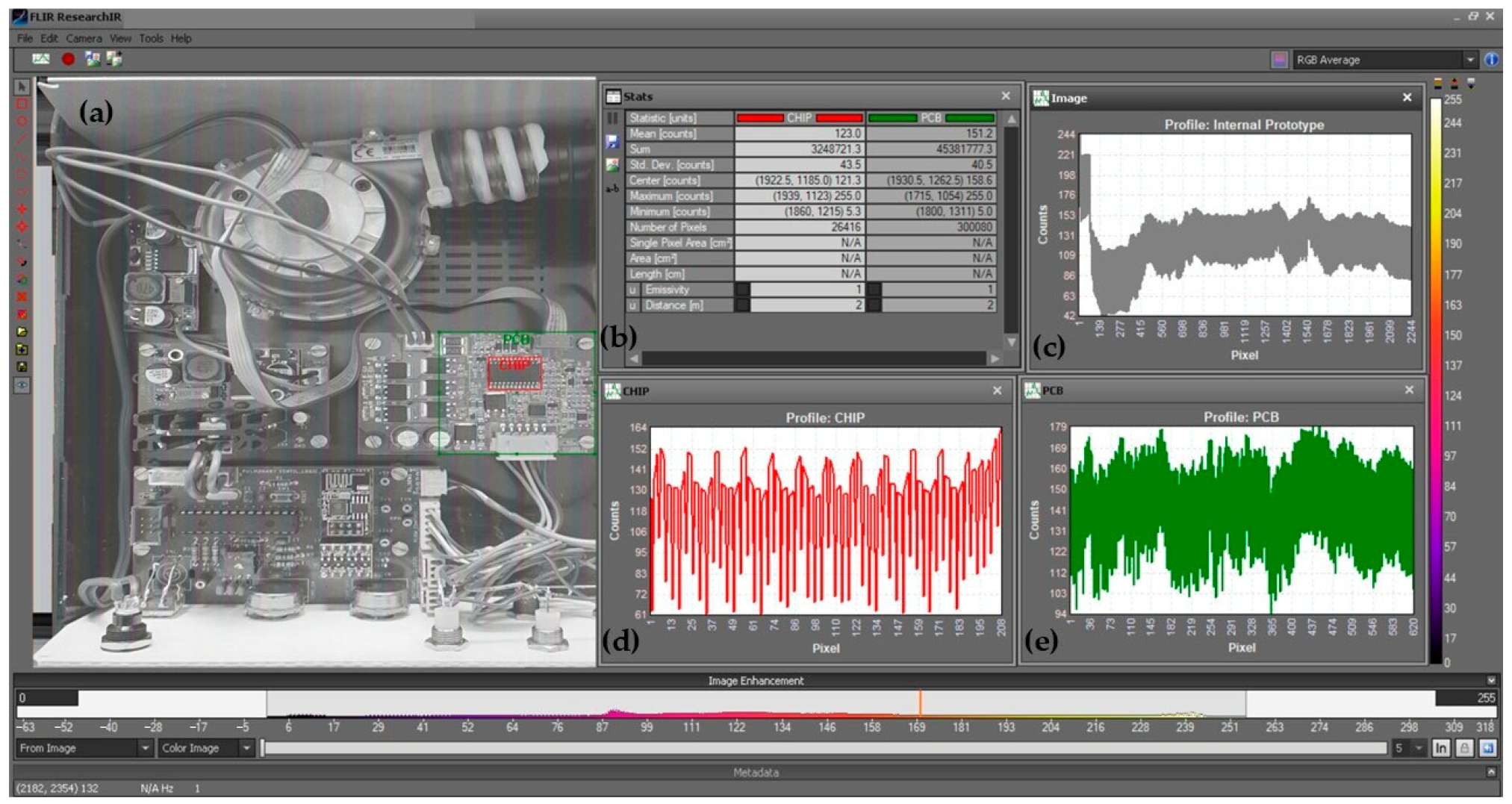Click the save icon in Stats panel

click(612, 141)
